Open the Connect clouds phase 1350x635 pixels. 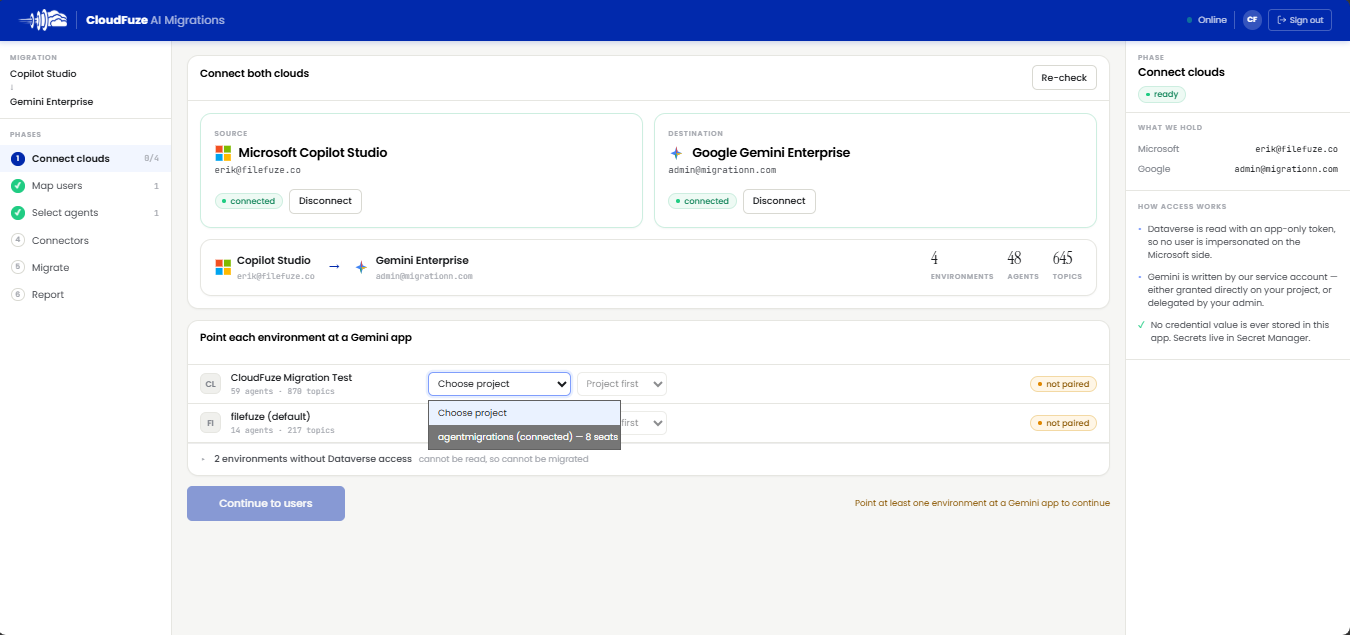point(85,158)
